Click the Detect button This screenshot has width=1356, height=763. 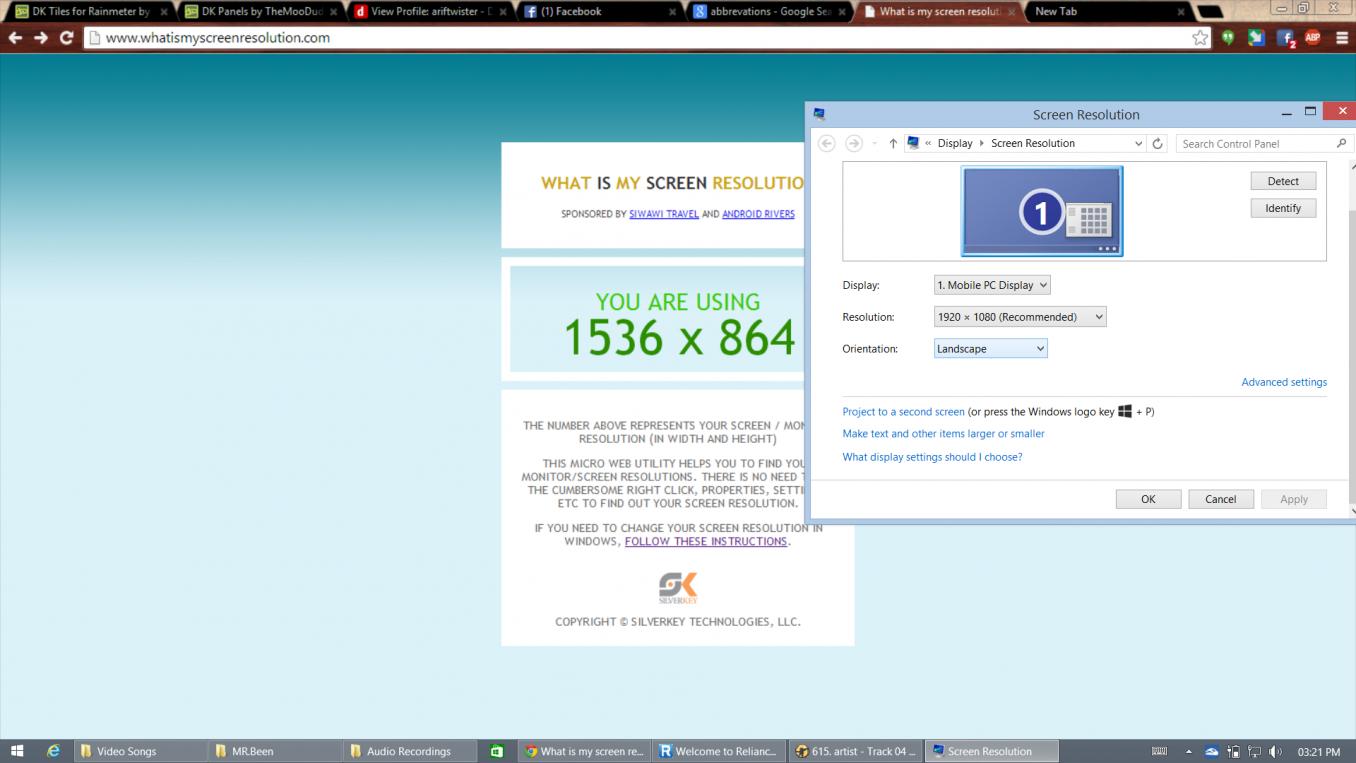[x=1282, y=181]
